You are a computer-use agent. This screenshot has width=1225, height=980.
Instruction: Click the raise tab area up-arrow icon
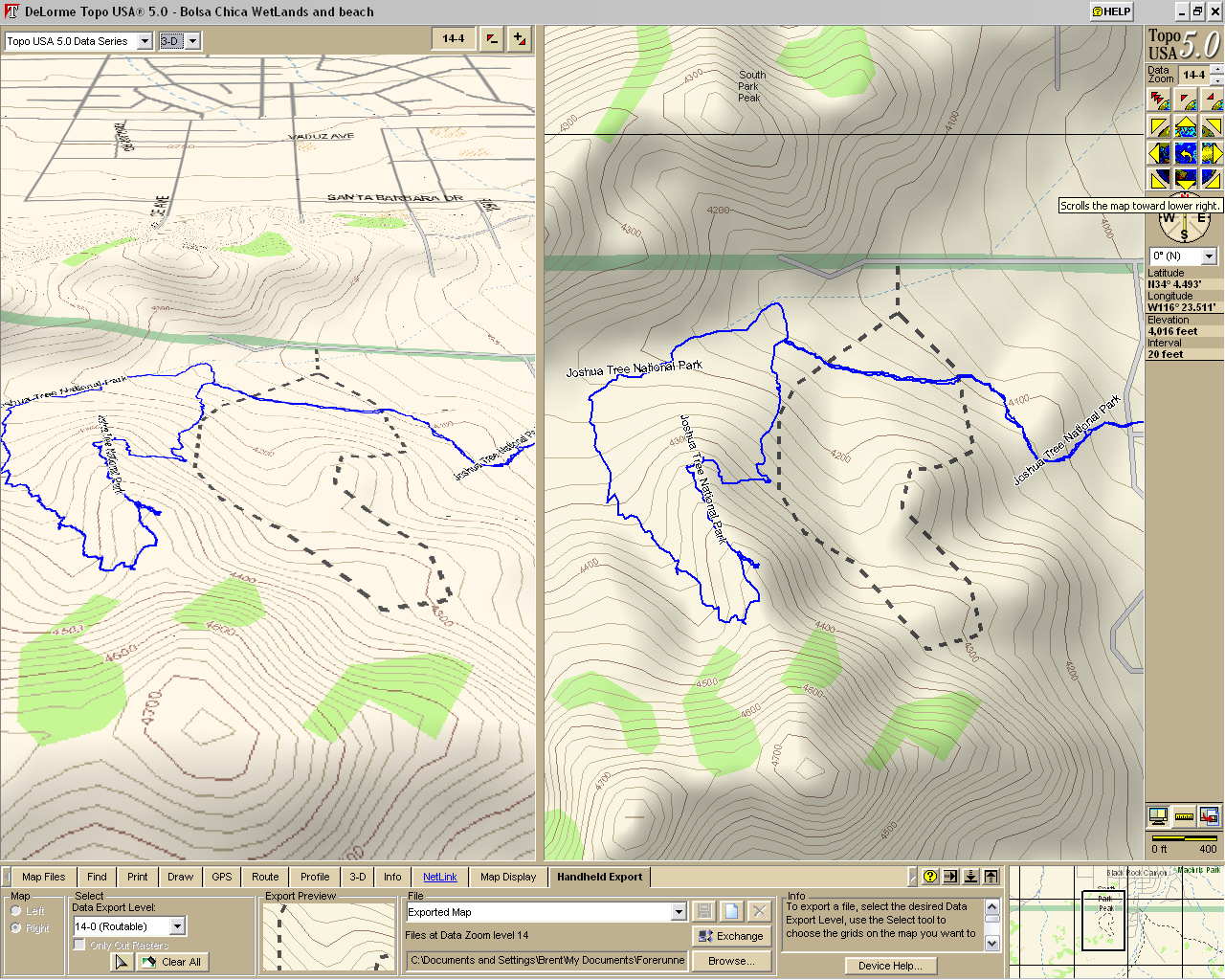(991, 876)
